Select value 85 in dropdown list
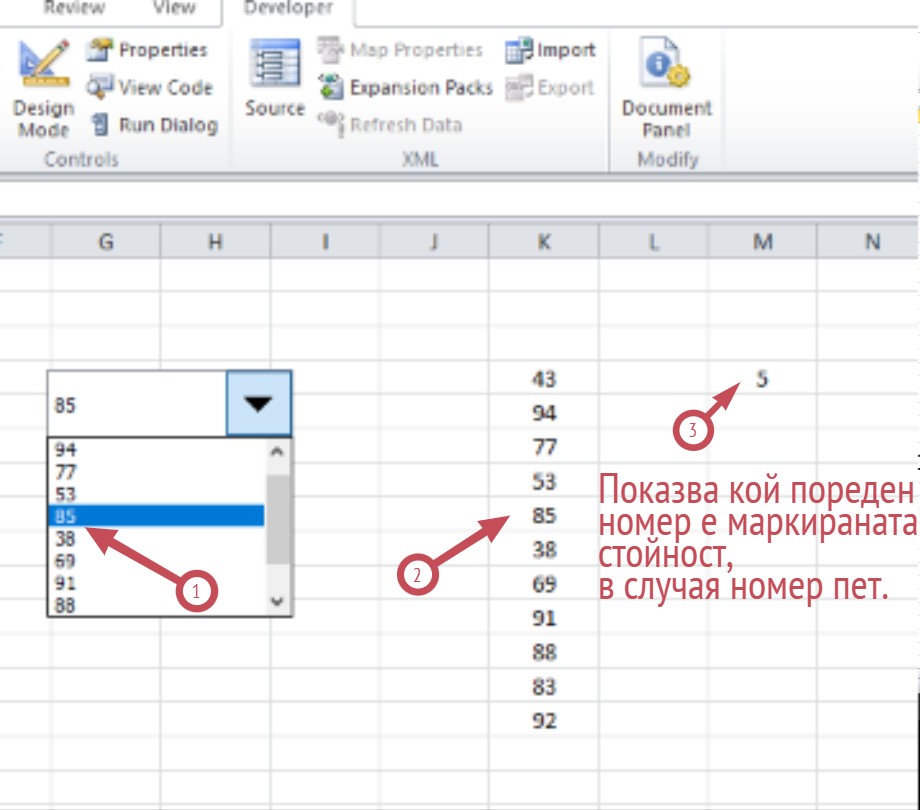 tap(155, 515)
